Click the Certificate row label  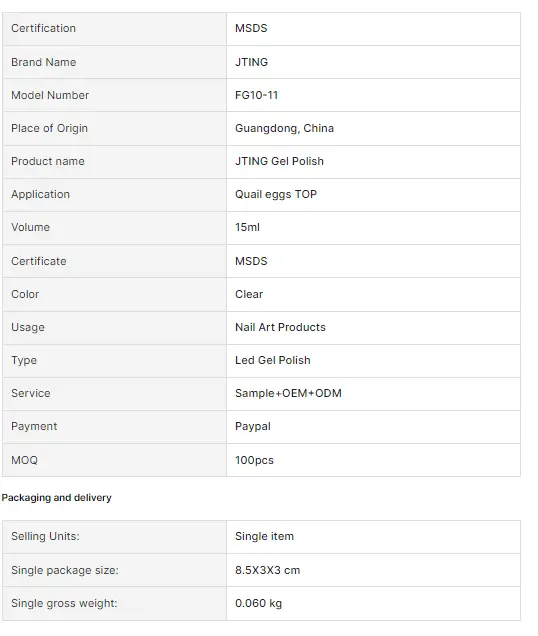(x=39, y=261)
